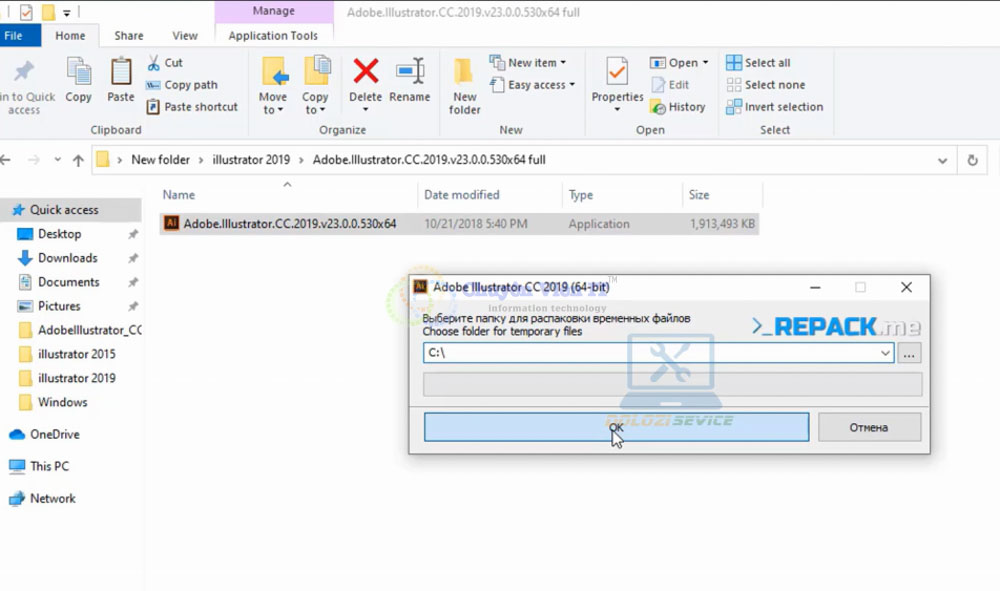This screenshot has width=1000, height=591.
Task: Open the Share ribbon tab
Action: pyautogui.click(x=128, y=35)
